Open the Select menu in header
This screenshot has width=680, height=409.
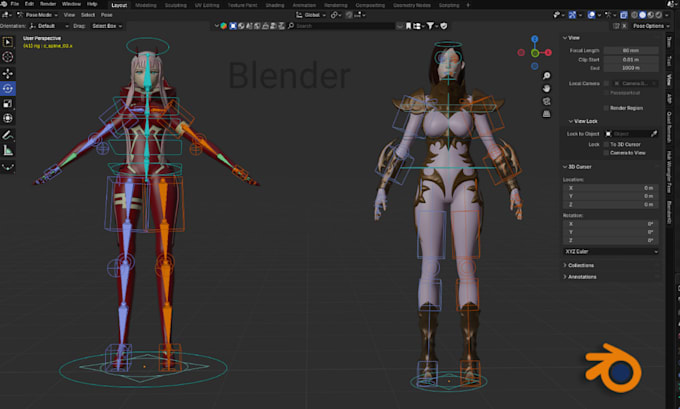coord(88,15)
